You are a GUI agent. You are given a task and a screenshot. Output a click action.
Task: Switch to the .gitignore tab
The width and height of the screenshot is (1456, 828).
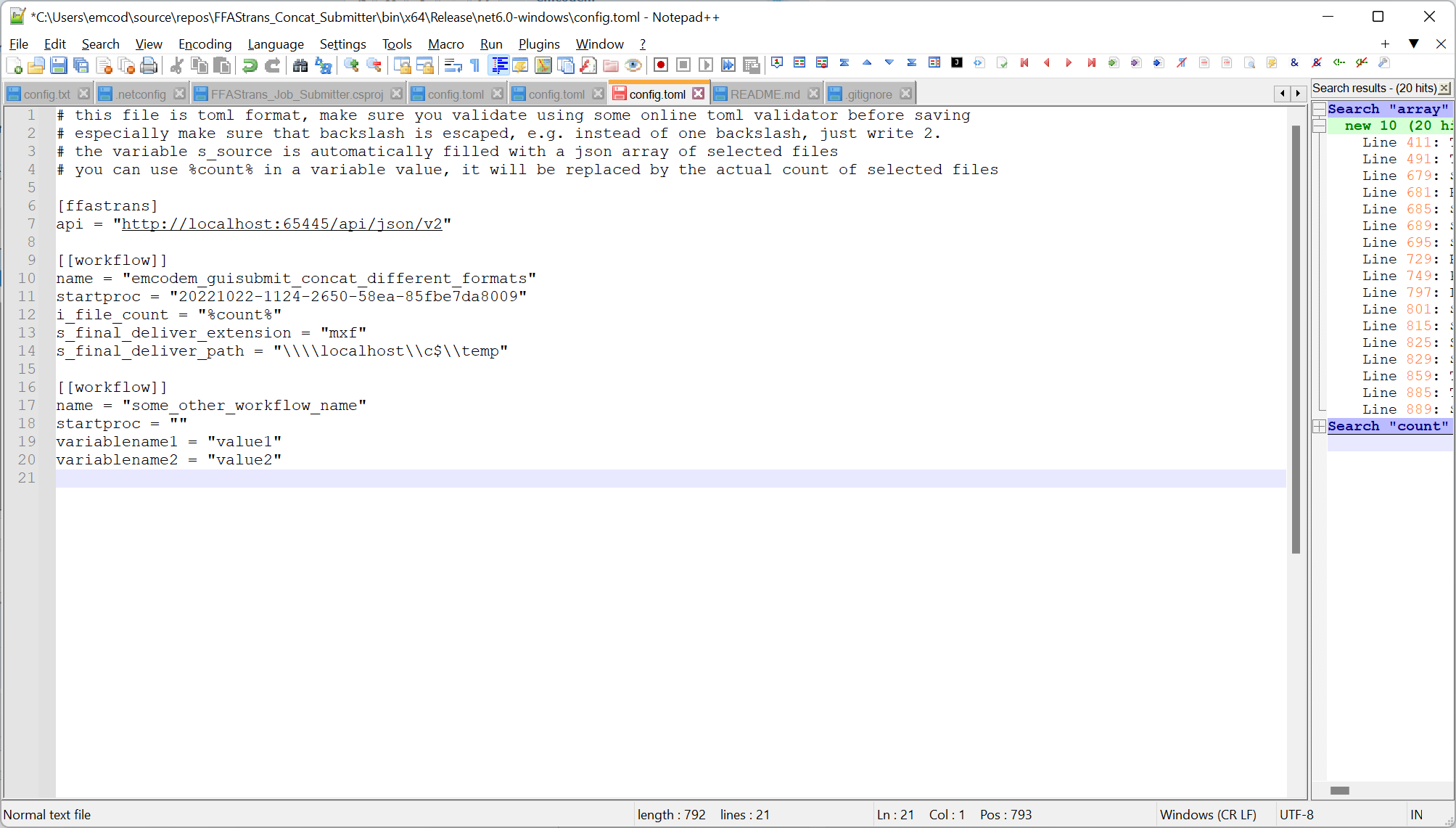[869, 94]
